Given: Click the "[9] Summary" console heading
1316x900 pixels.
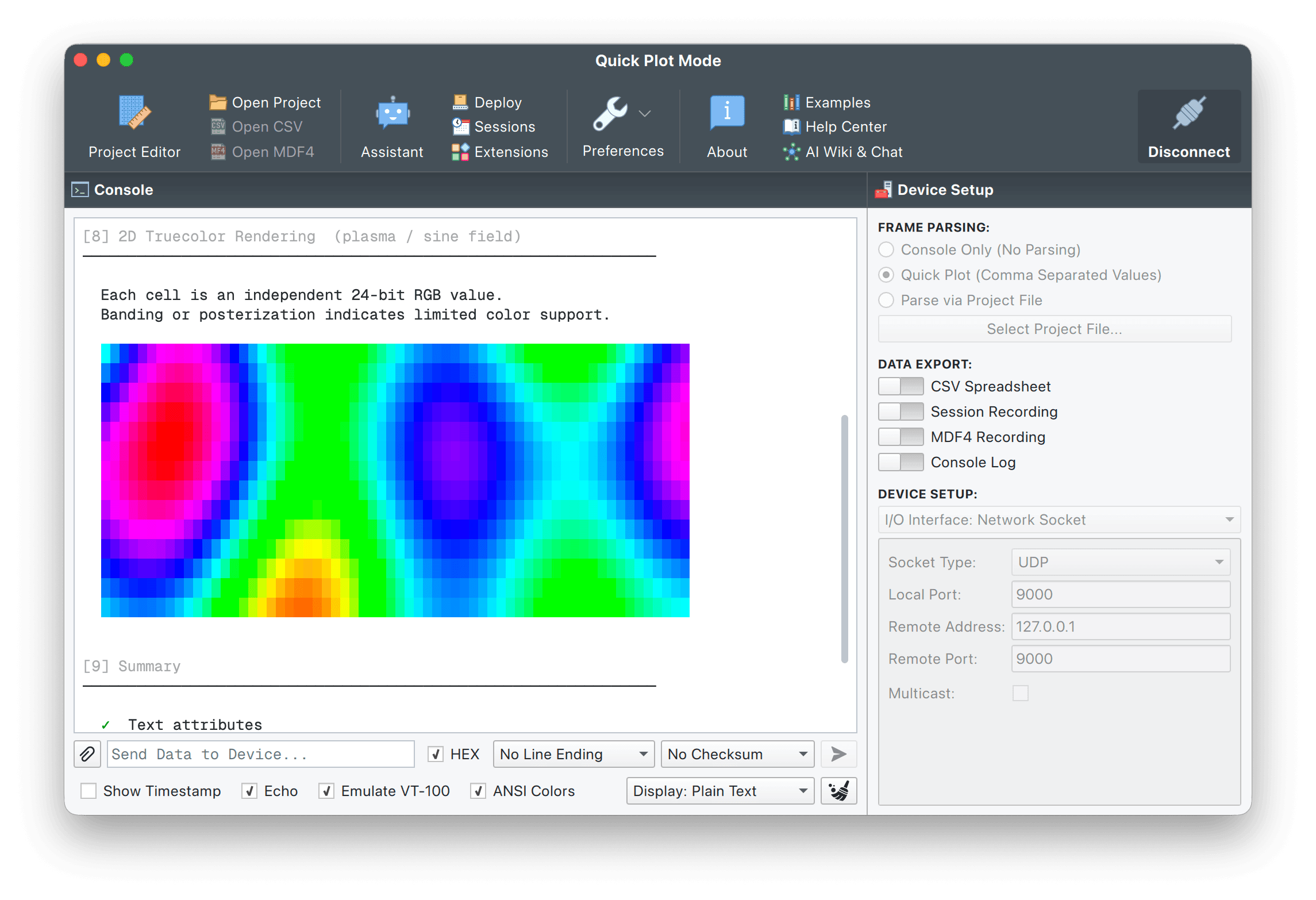Looking at the screenshot, I should [132, 666].
